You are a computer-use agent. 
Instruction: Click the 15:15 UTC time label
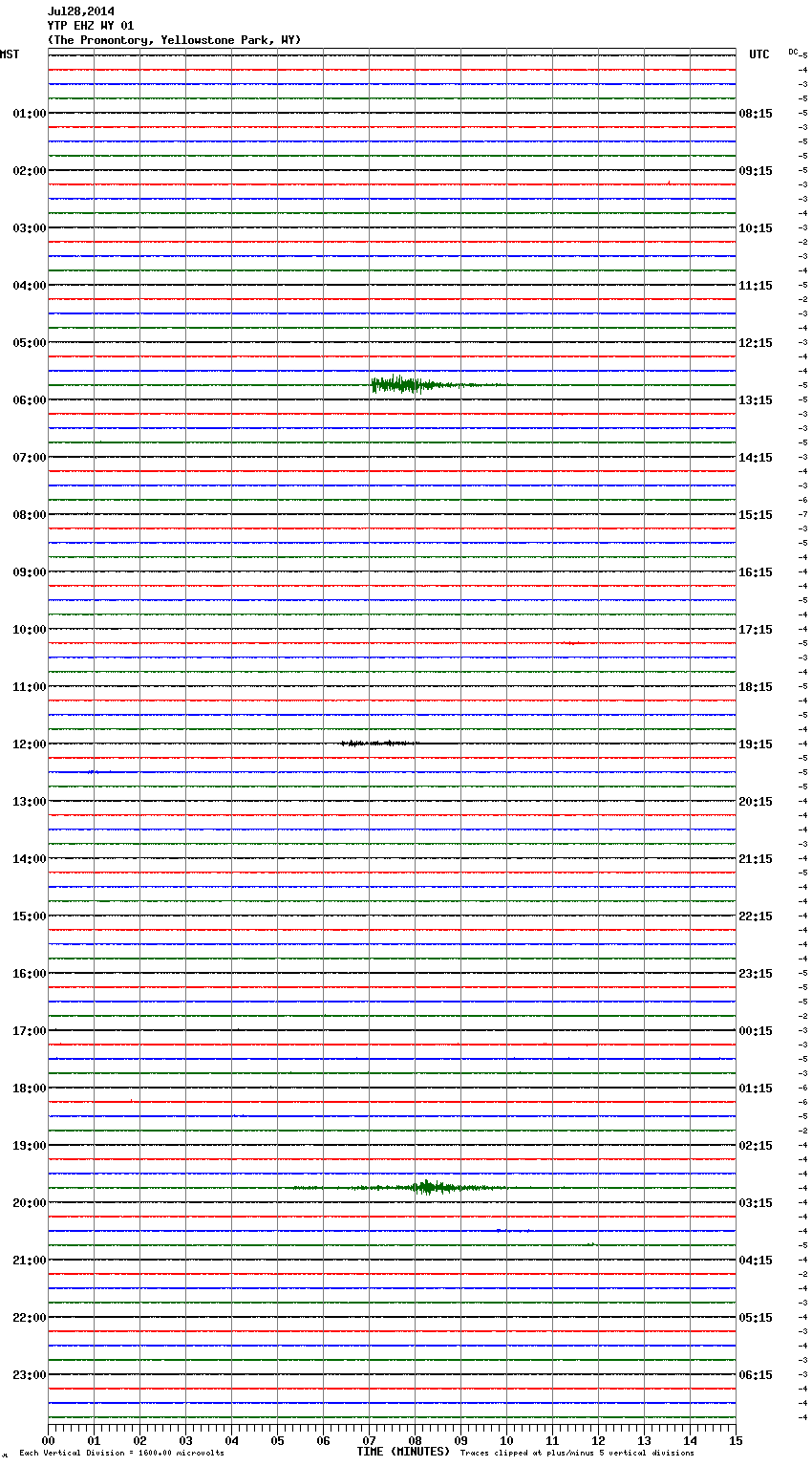(x=756, y=515)
